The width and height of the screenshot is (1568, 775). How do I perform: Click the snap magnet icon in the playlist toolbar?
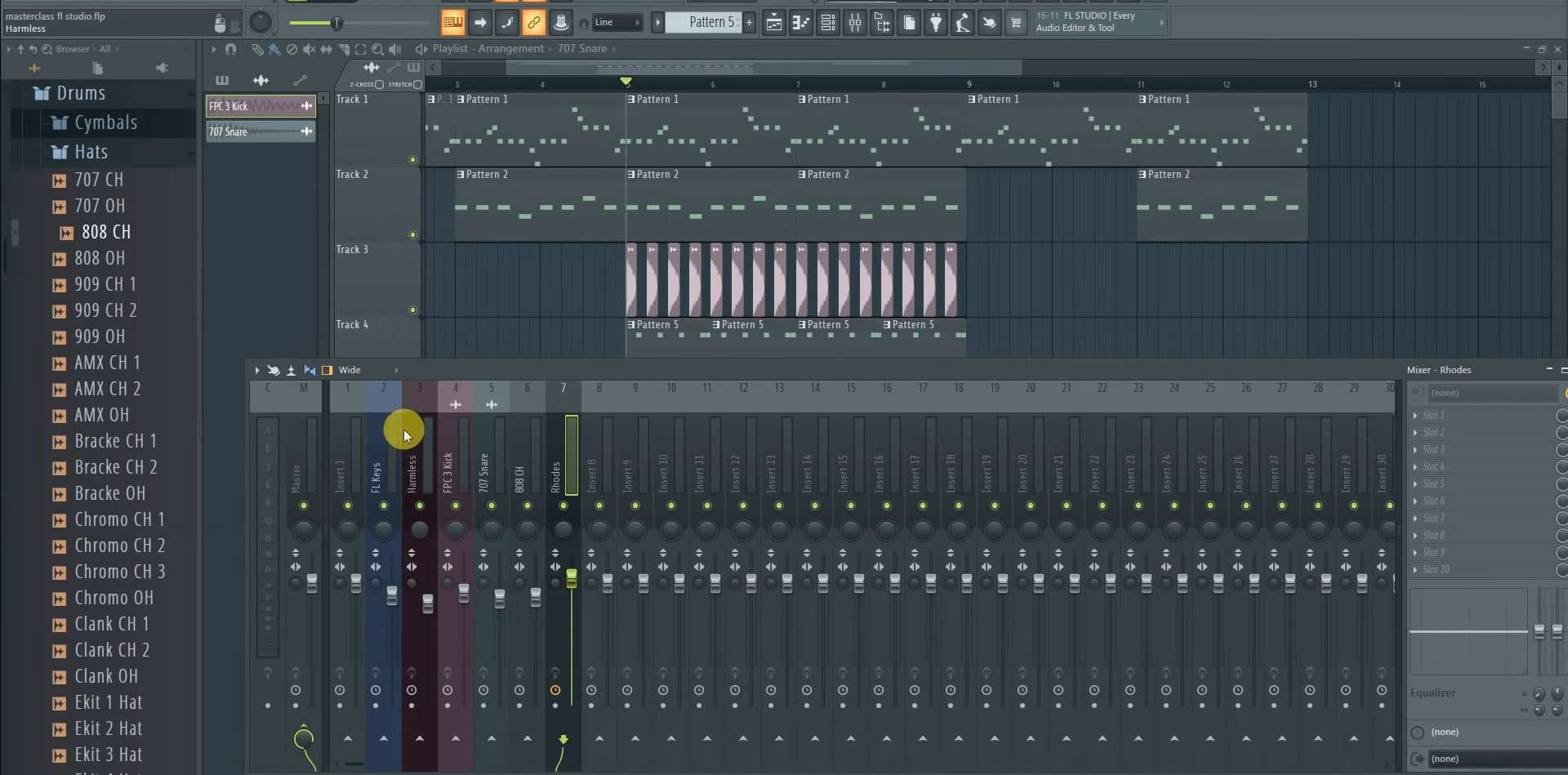pyautogui.click(x=231, y=49)
